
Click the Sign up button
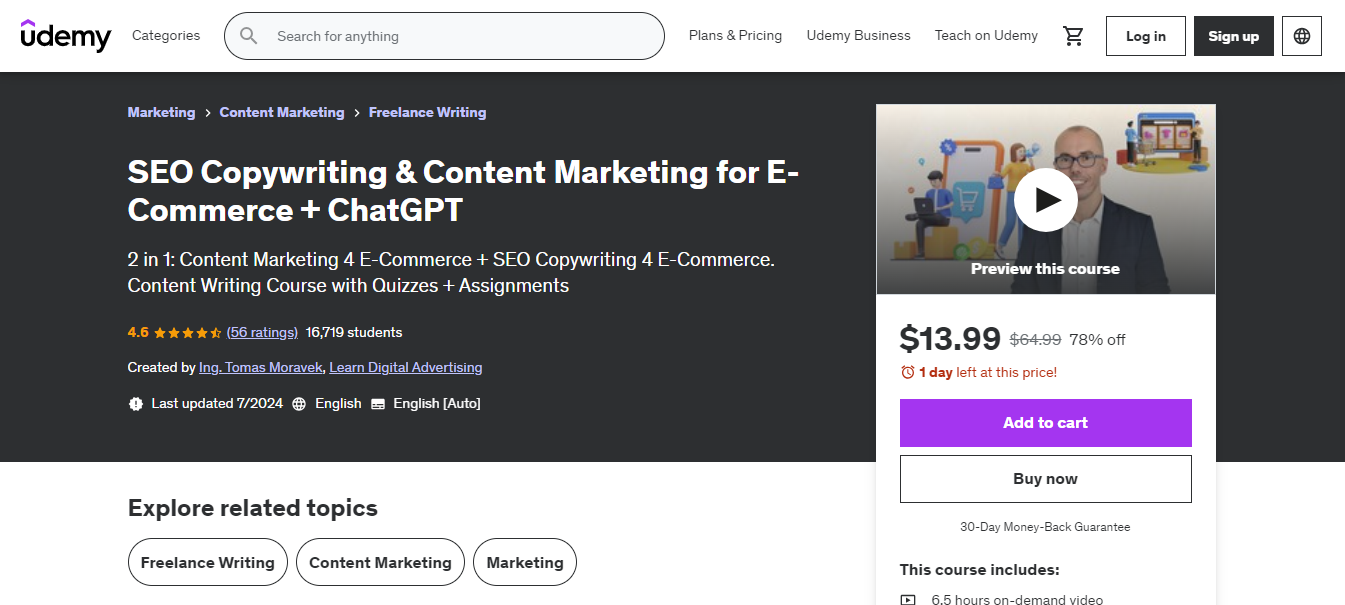pyautogui.click(x=1234, y=36)
